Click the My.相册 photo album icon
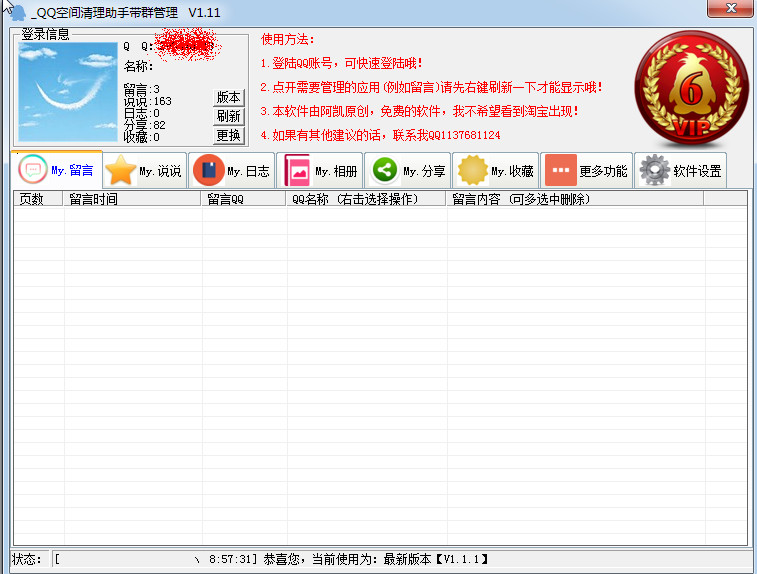The width and height of the screenshot is (757, 574). (x=297, y=170)
